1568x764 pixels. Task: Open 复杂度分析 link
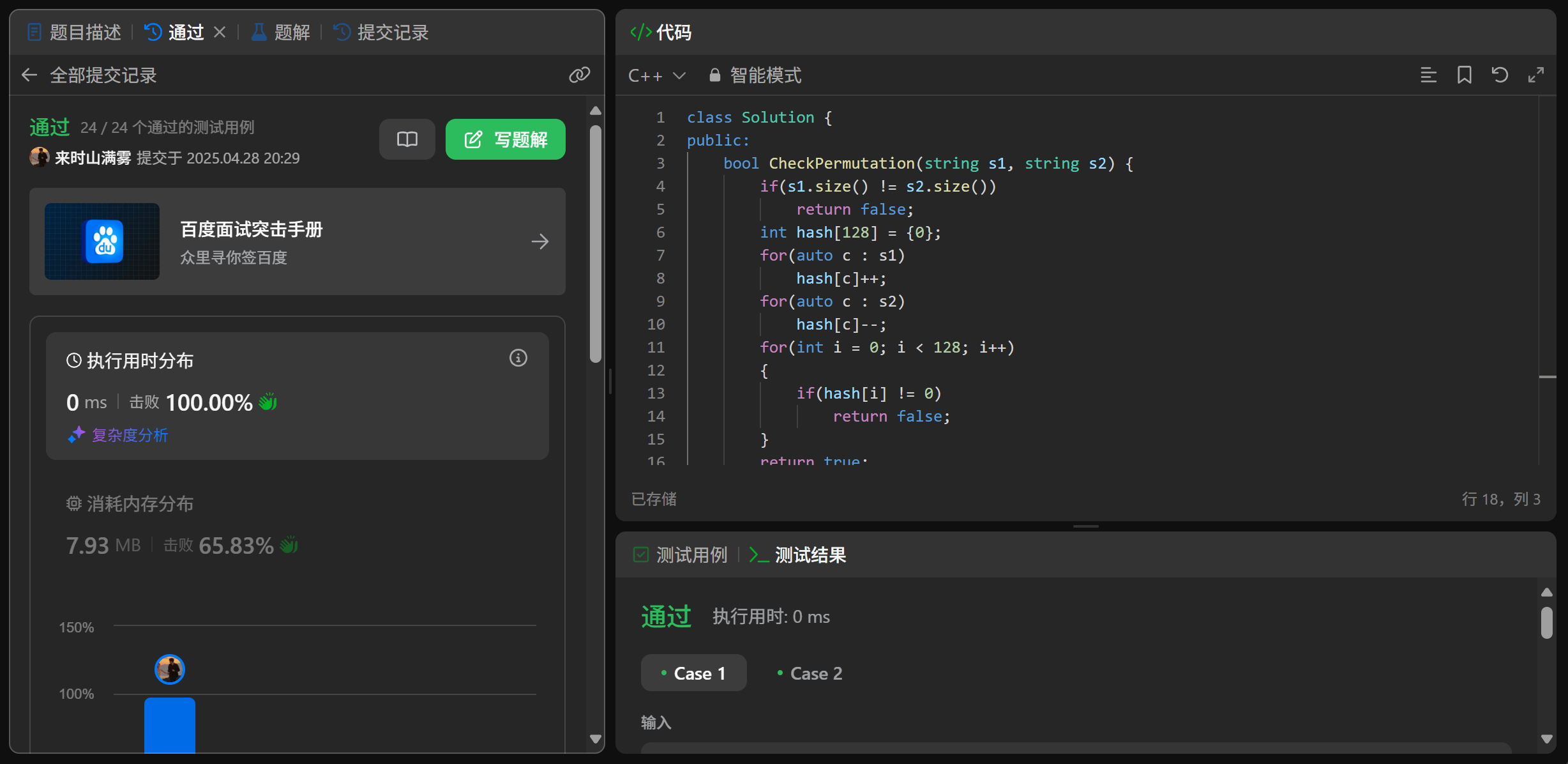tap(119, 435)
